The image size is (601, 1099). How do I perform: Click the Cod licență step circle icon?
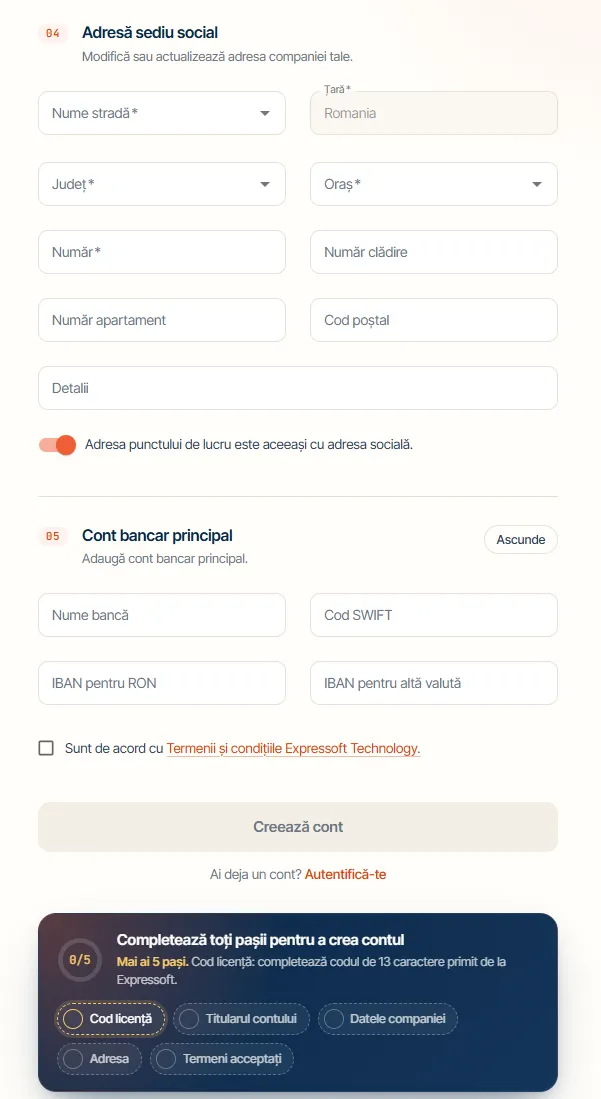pos(73,1018)
